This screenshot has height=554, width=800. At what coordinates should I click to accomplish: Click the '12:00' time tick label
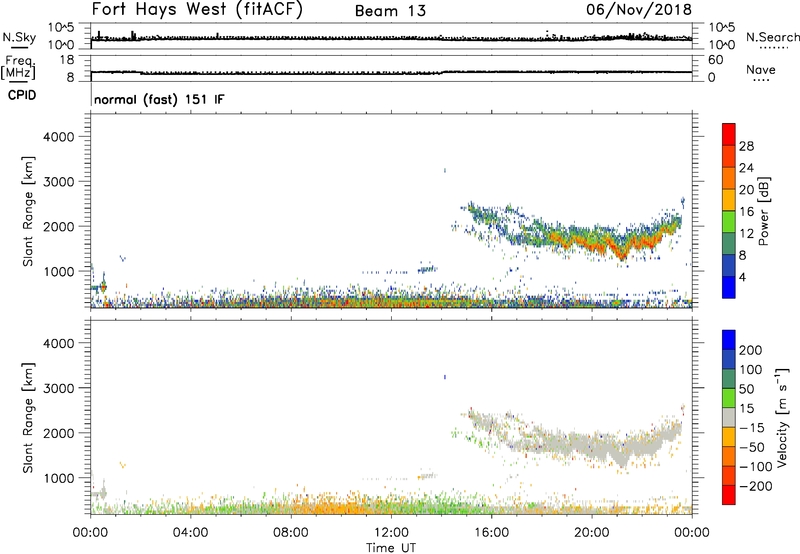tap(391, 533)
